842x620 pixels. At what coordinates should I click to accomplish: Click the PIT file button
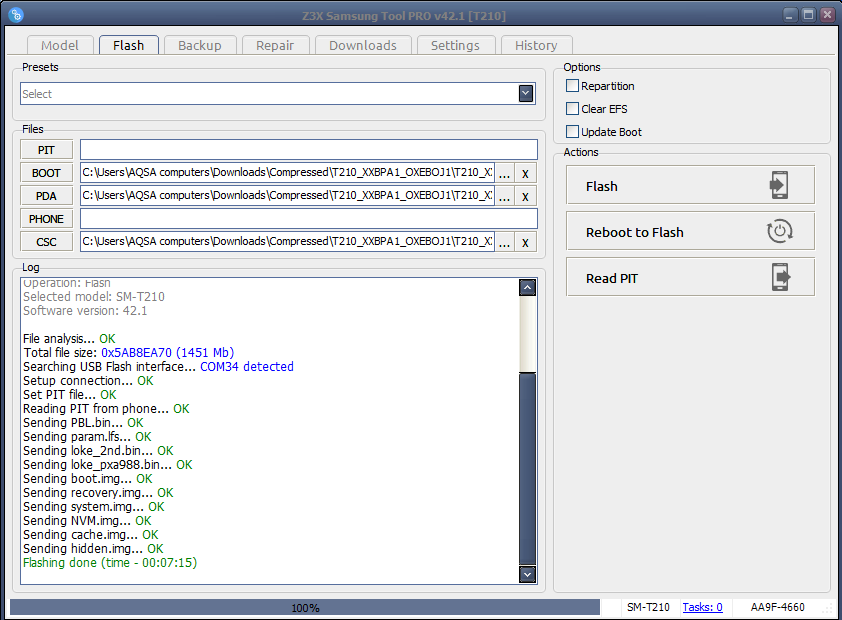46,150
